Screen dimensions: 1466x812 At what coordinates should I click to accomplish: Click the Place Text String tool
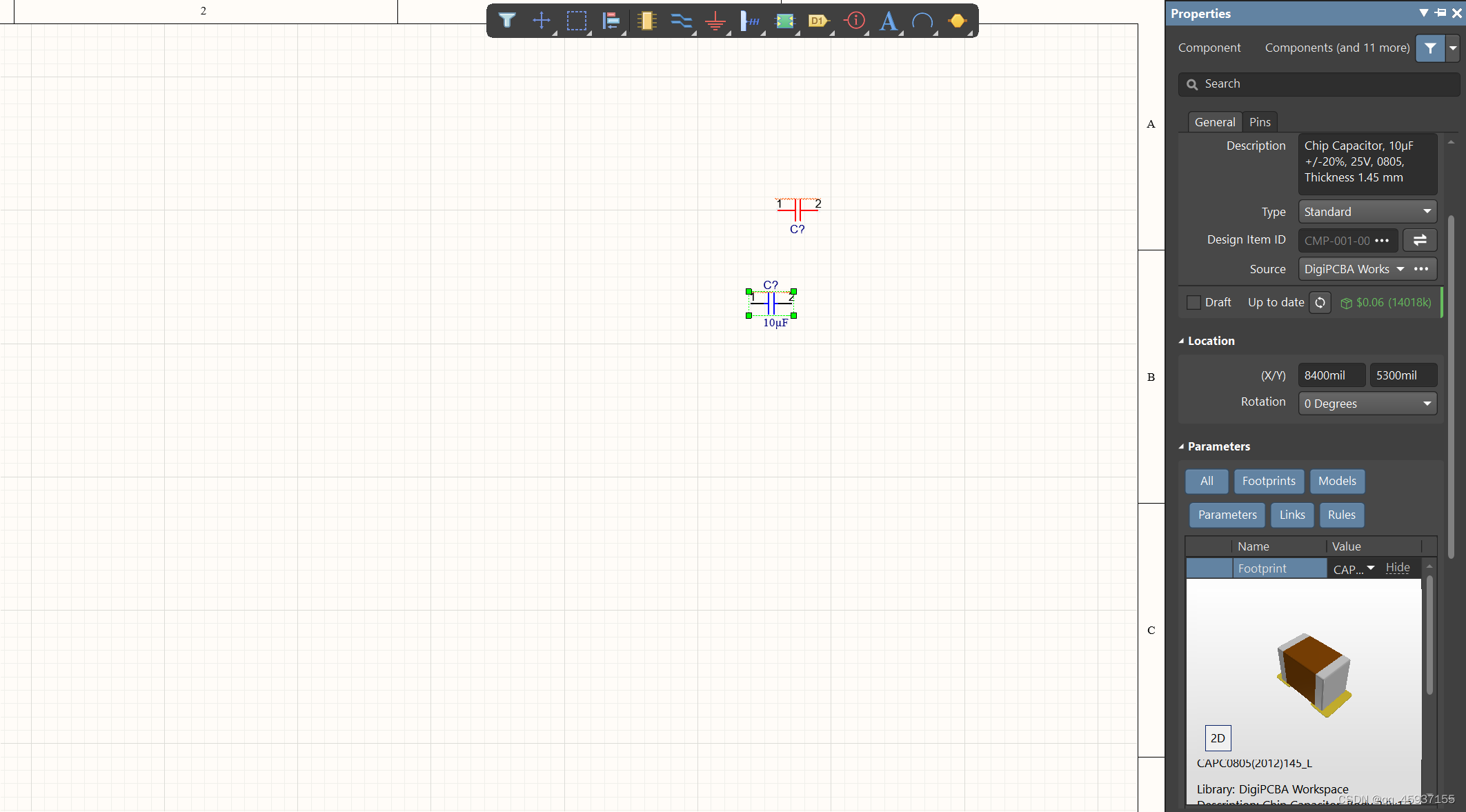pyautogui.click(x=889, y=21)
